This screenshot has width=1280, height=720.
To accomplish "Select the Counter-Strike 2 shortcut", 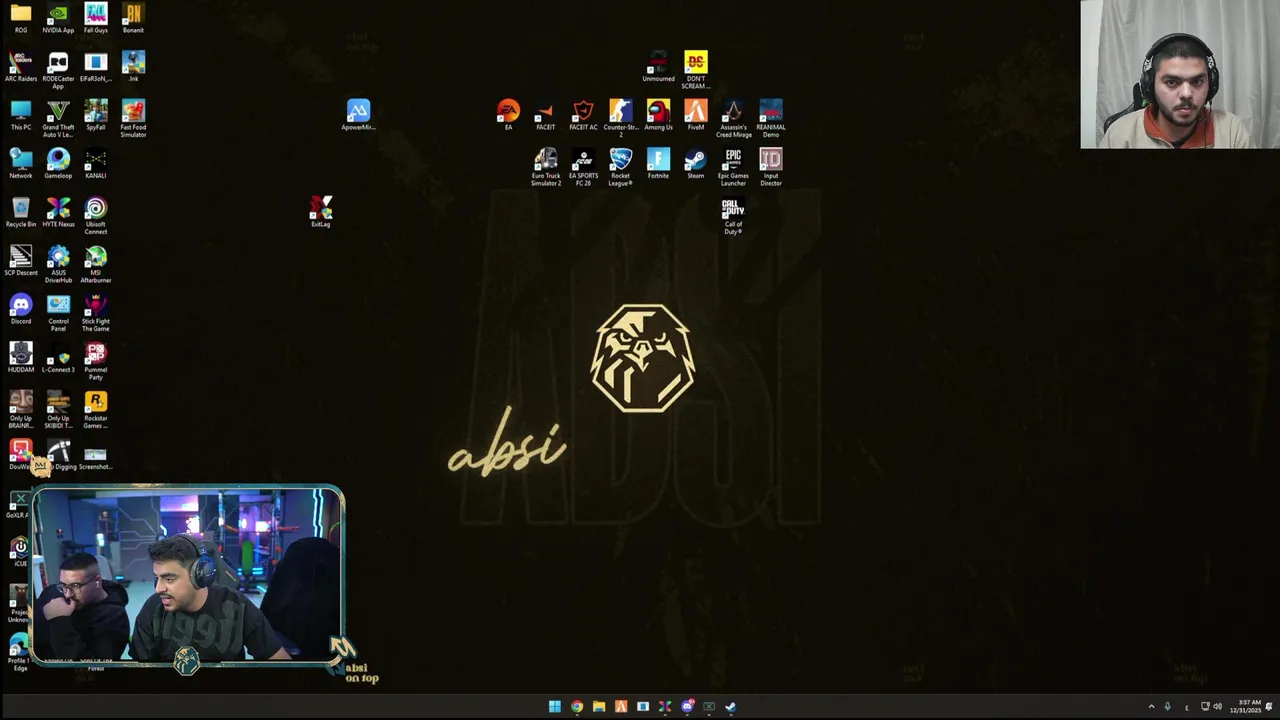I will (x=621, y=118).
